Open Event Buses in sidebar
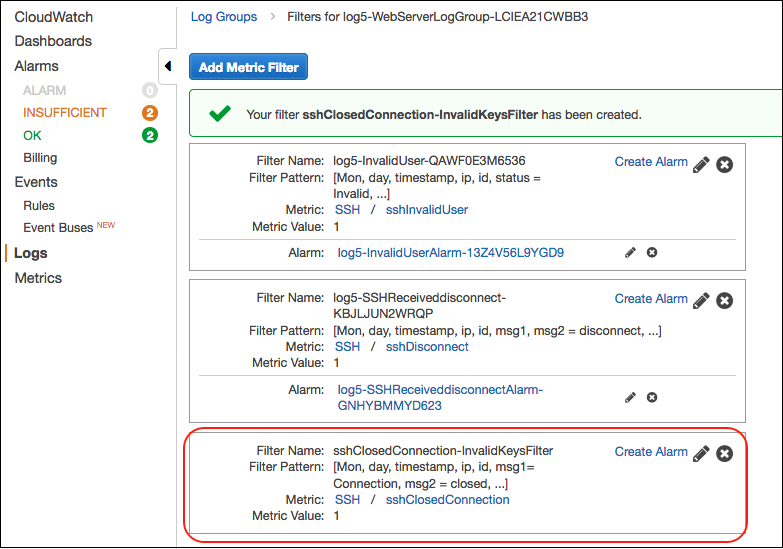Image resolution: width=783 pixels, height=549 pixels. [58, 228]
